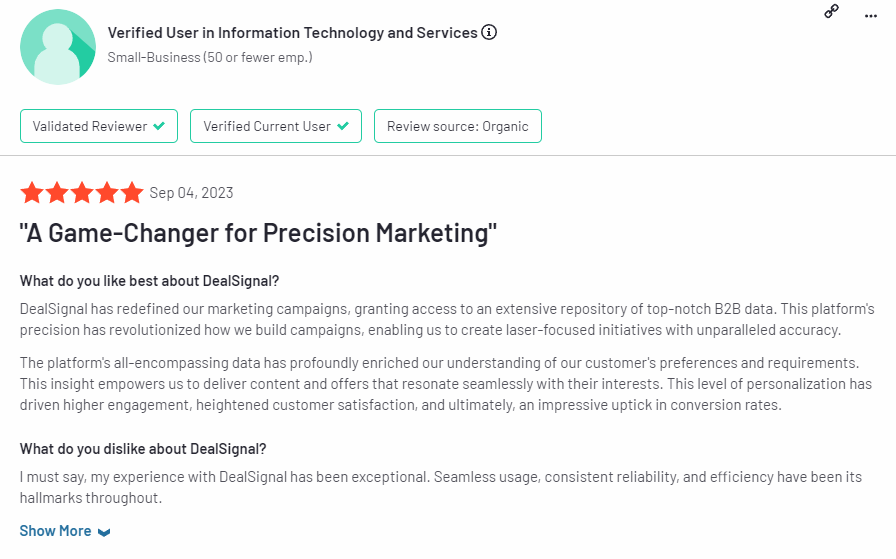Click the first orange rating star

(32, 193)
